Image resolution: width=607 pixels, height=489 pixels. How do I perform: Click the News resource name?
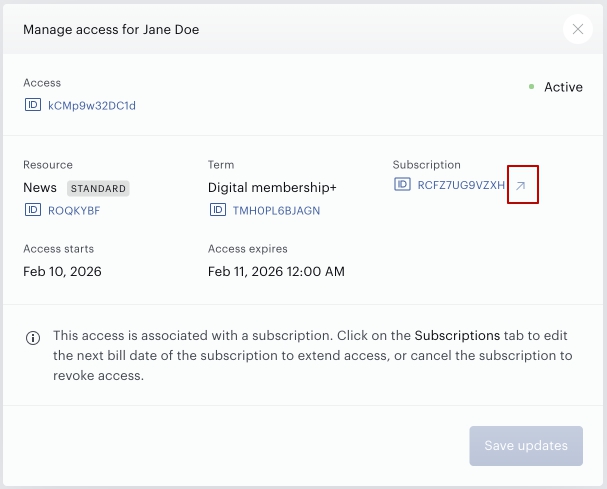[40, 188]
